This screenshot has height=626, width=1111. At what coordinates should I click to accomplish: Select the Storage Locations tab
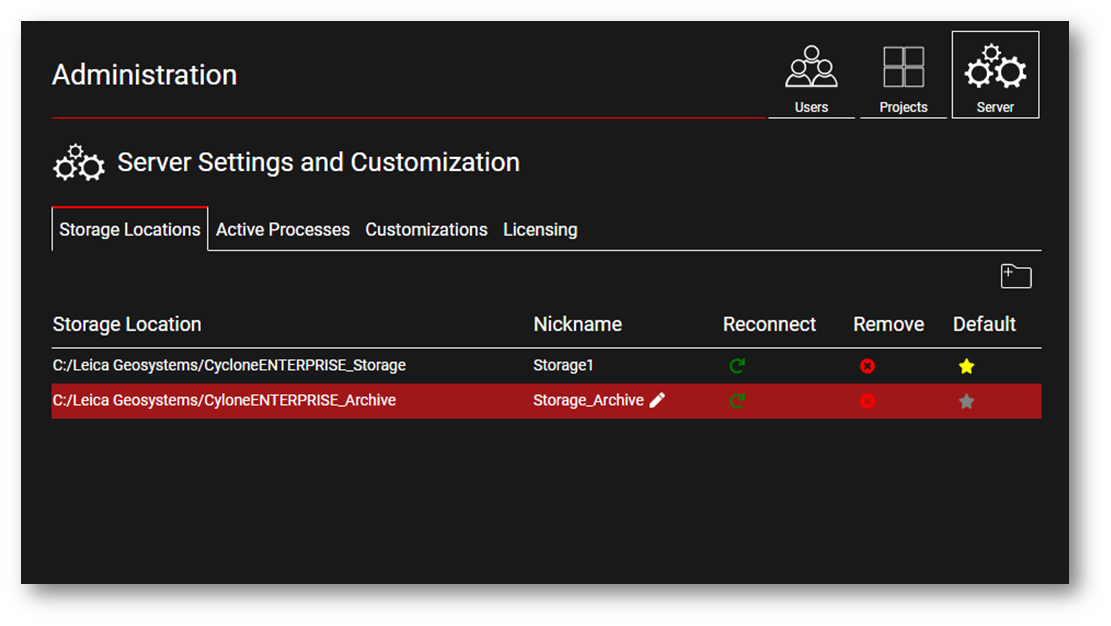[130, 230]
